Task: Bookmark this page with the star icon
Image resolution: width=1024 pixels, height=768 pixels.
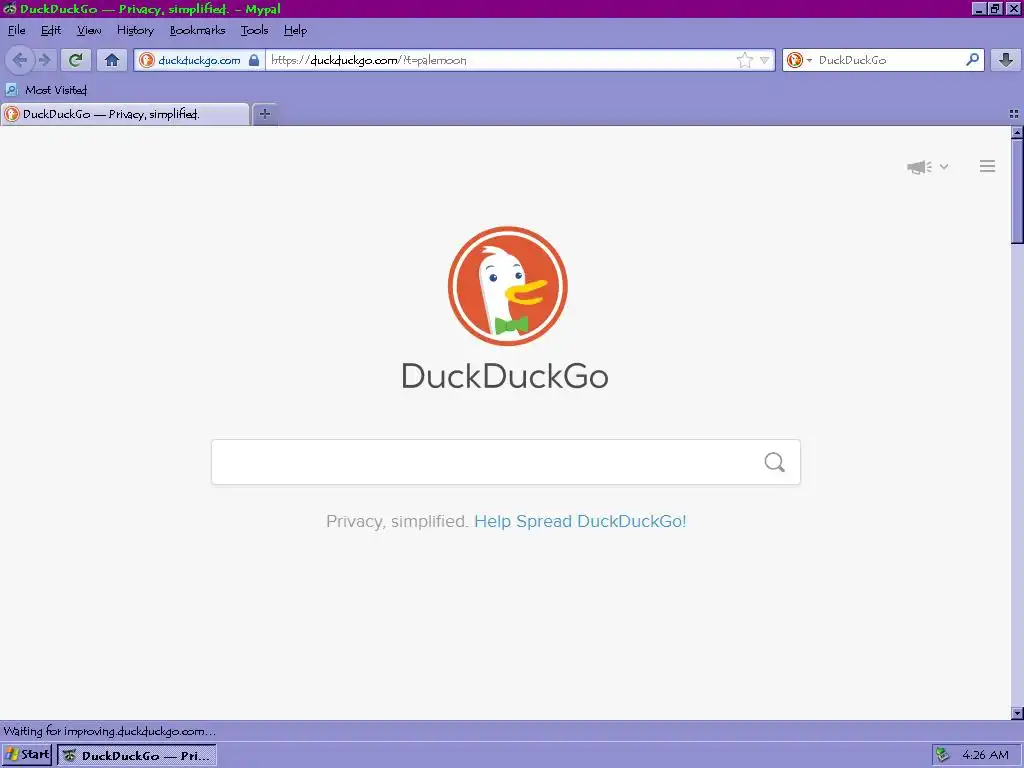Action: click(744, 60)
